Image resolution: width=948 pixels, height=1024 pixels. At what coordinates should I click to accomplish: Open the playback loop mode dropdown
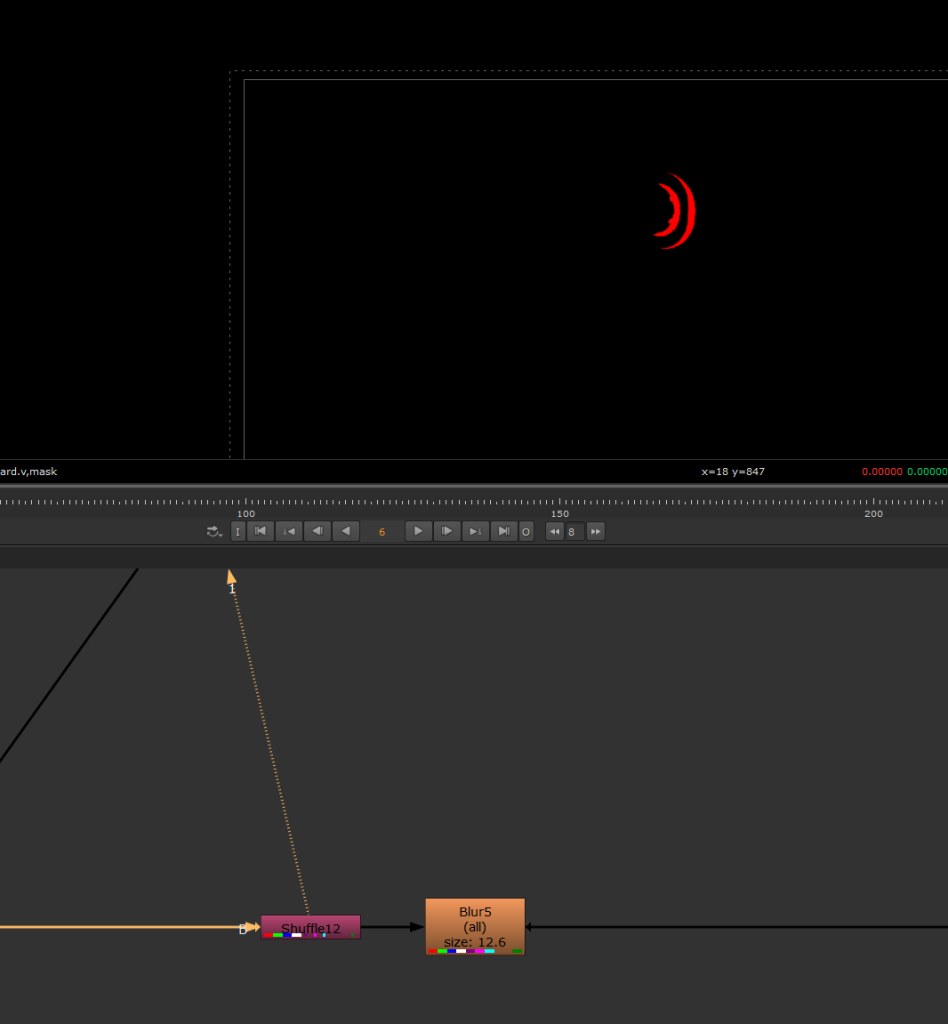[x=214, y=532]
